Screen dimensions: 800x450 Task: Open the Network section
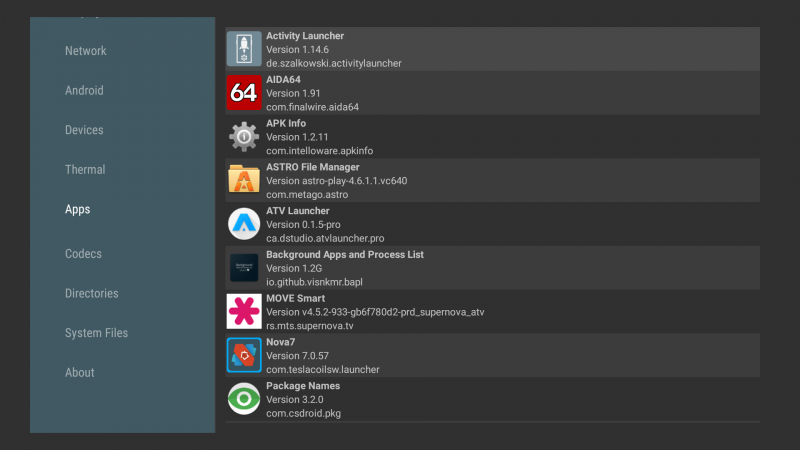tap(86, 51)
